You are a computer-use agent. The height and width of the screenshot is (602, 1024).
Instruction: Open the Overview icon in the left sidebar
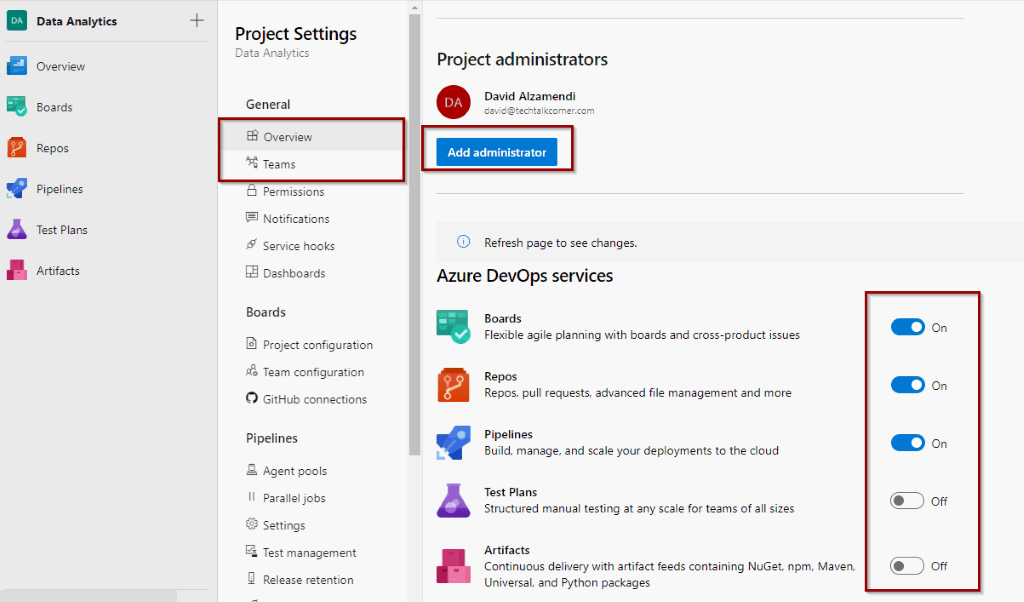[16, 66]
